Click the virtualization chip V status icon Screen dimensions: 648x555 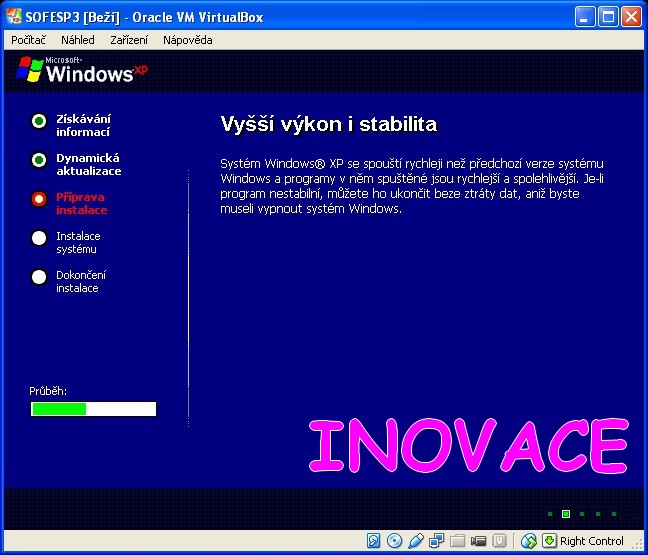click(500, 541)
